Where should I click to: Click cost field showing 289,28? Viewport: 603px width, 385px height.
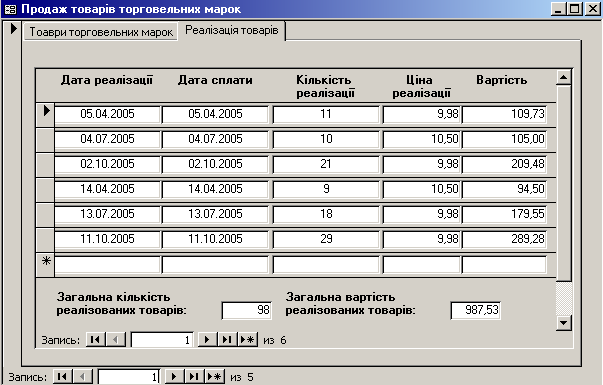point(504,239)
